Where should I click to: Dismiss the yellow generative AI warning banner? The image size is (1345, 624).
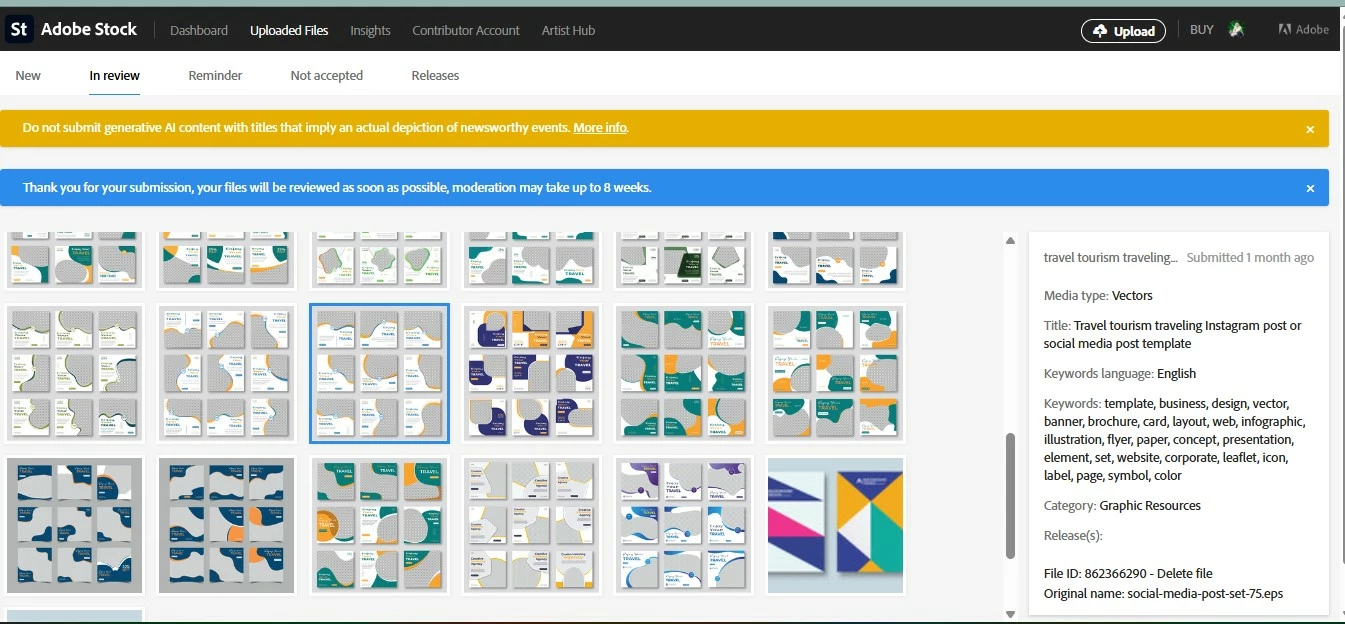click(1310, 129)
